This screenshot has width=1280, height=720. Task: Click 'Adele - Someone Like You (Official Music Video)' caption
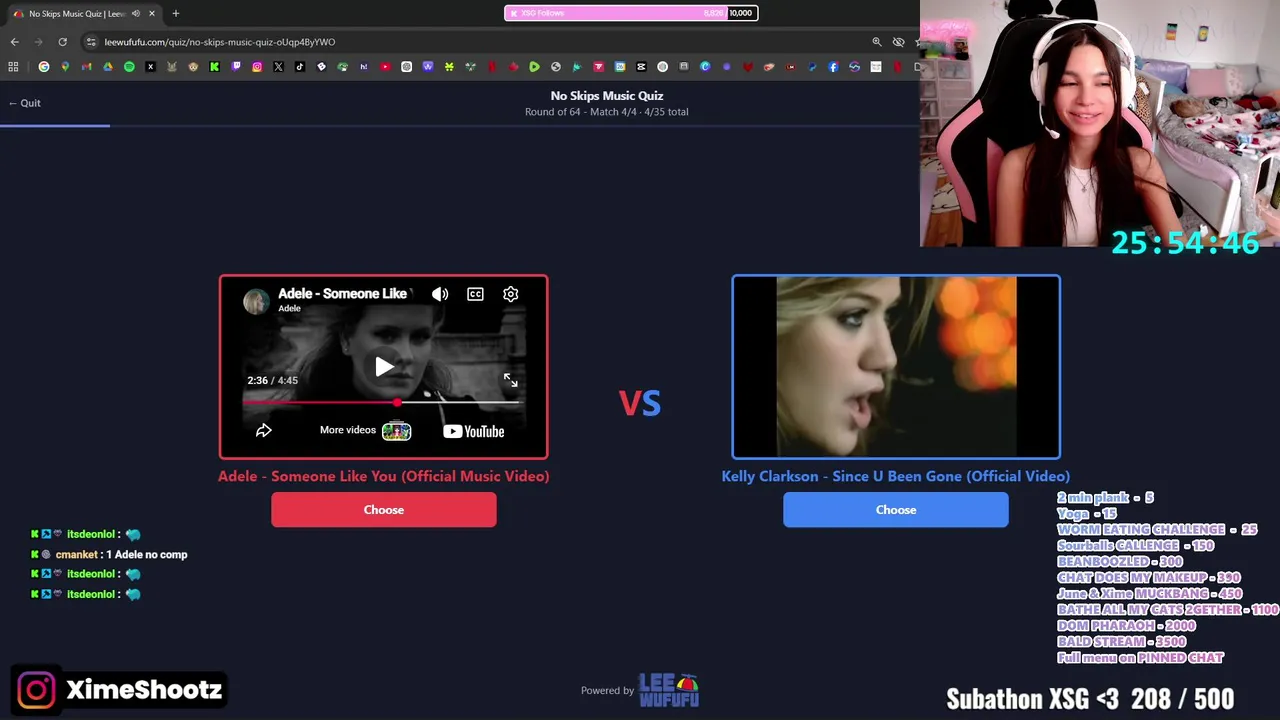pyautogui.click(x=384, y=476)
